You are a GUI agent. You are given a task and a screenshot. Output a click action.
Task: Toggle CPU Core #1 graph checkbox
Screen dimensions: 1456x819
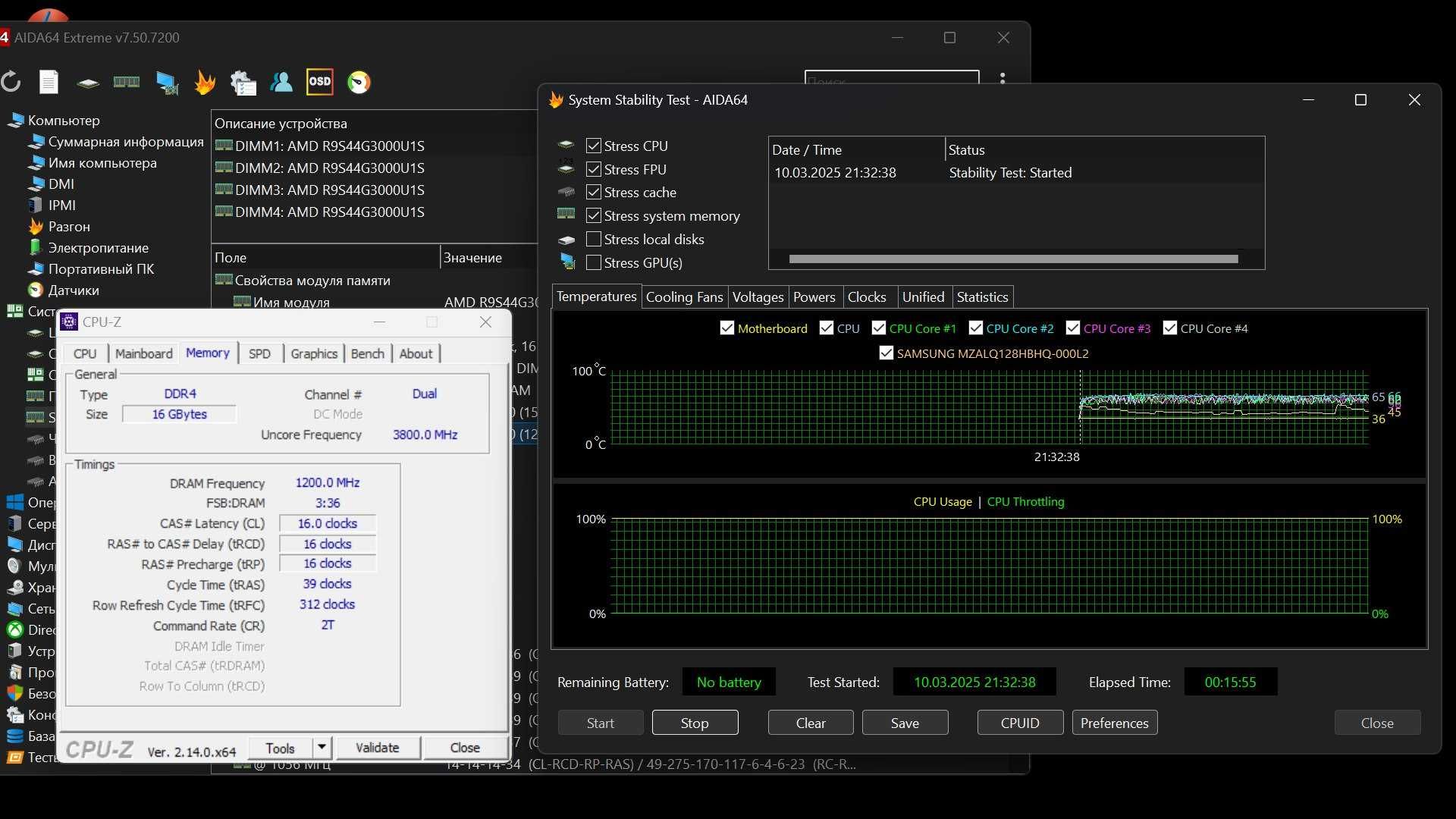879,328
